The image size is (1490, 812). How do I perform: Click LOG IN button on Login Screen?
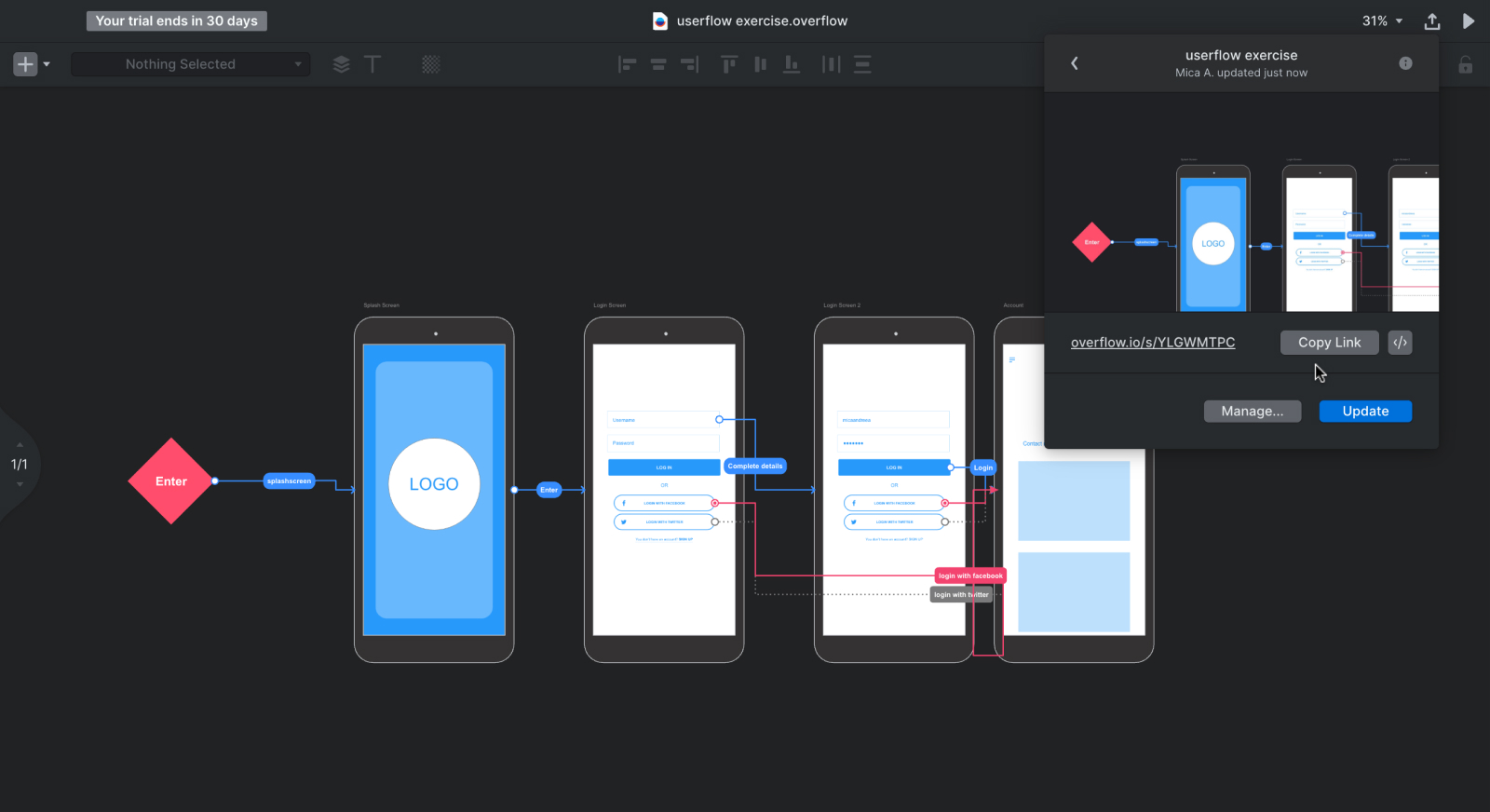pyautogui.click(x=664, y=467)
